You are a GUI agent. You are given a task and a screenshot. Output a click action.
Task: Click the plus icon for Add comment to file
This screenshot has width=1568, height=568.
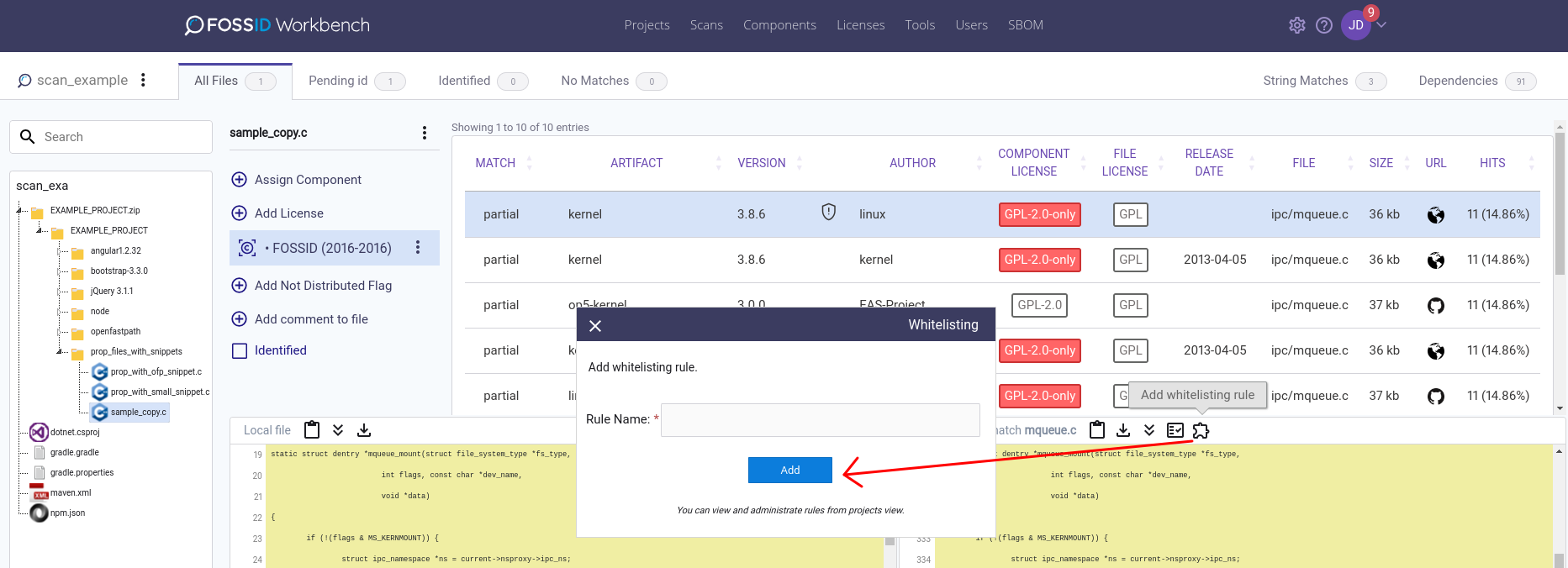[240, 319]
